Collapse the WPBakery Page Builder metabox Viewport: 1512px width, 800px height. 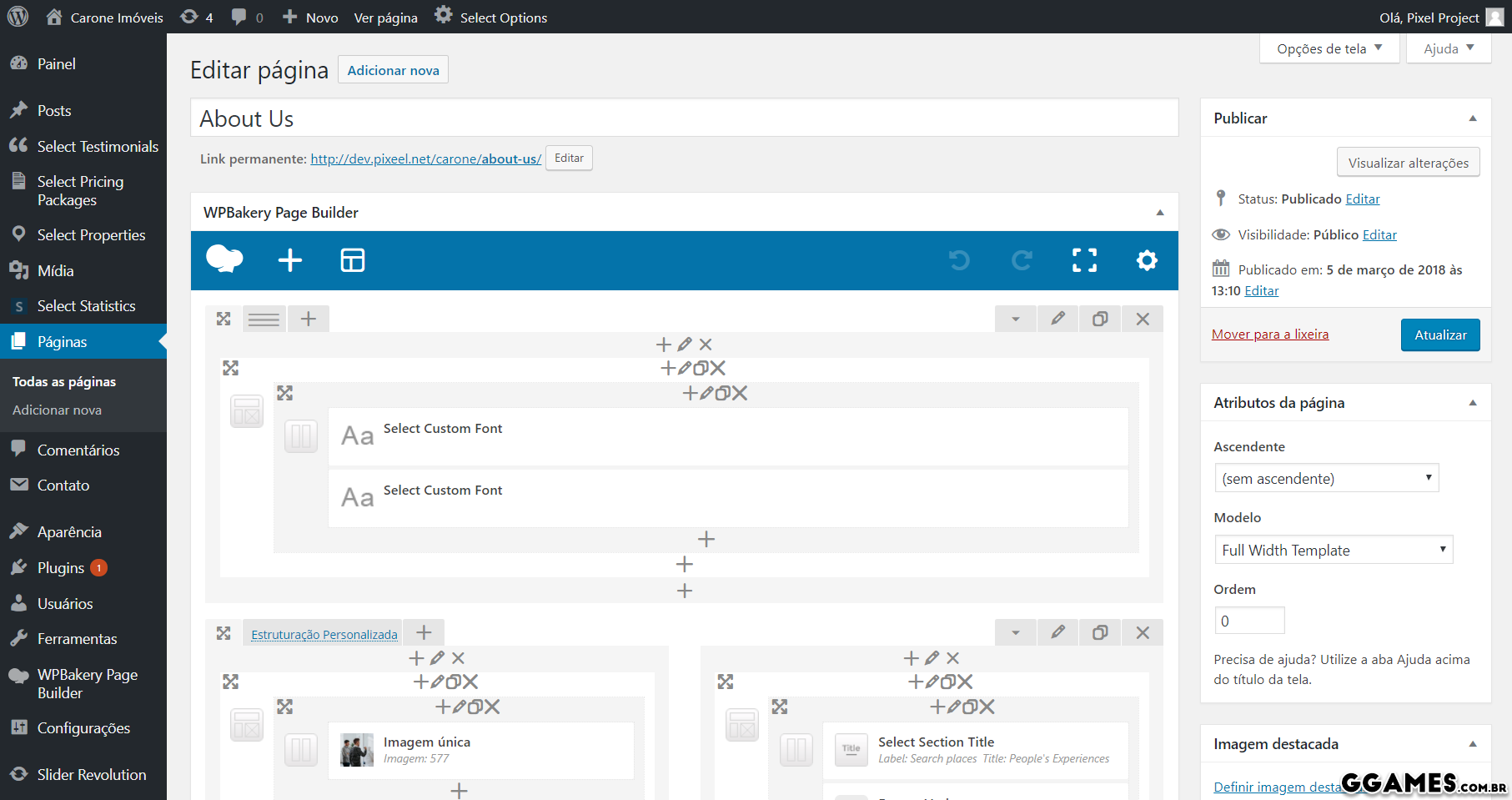pos(1159,213)
